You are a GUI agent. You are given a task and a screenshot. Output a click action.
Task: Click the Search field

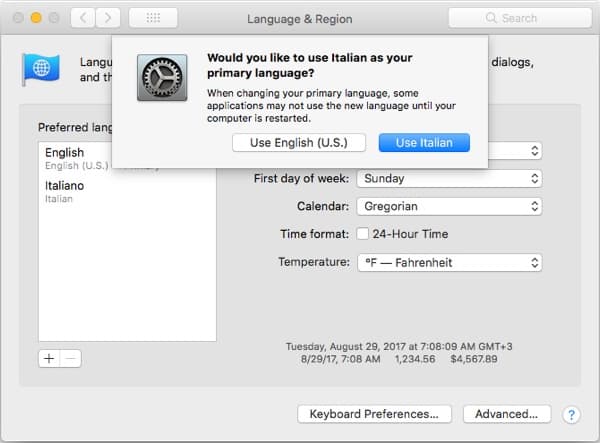(518, 18)
